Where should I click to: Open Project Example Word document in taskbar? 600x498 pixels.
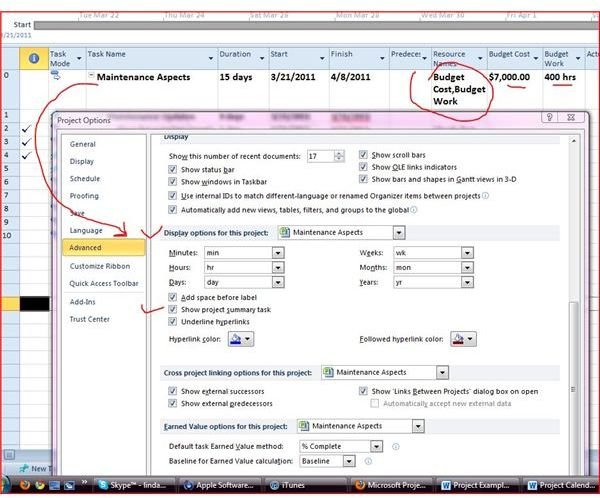(x=477, y=485)
